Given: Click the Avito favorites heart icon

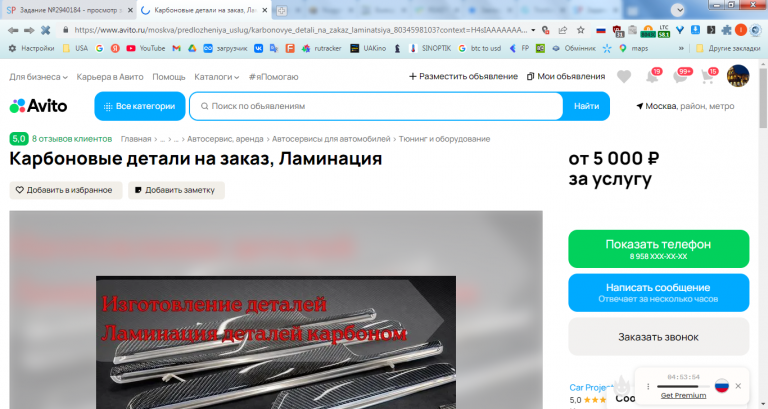Looking at the screenshot, I should click(624, 77).
